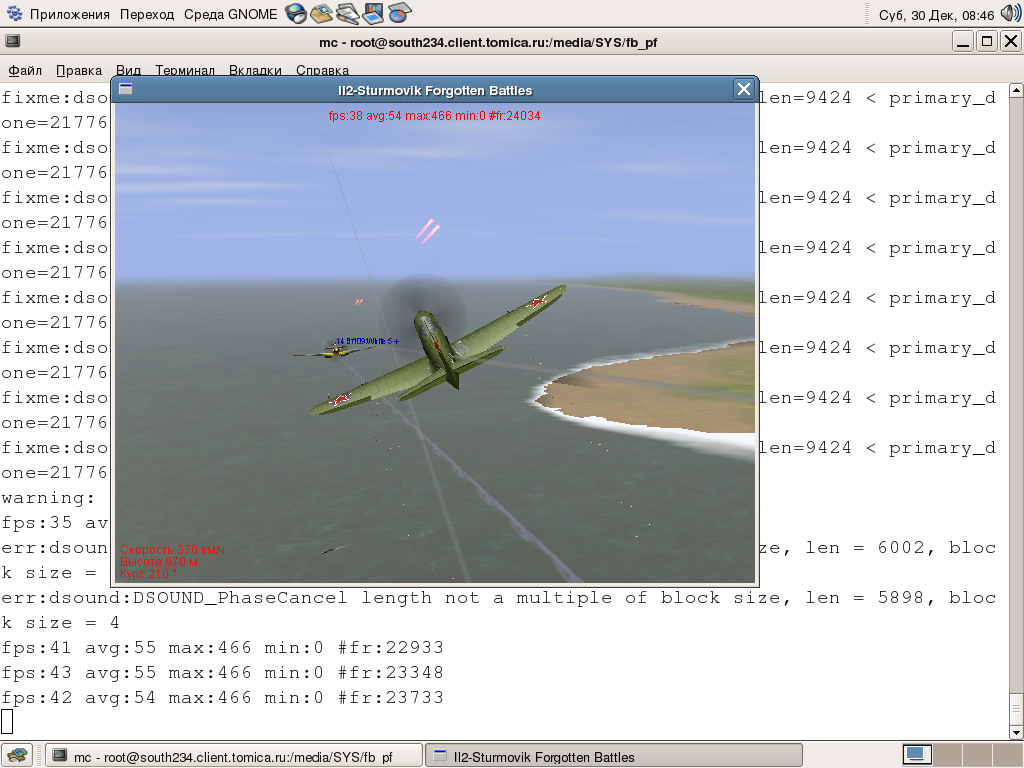Open the Правка menu
Screen dimensions: 1024x768
point(79,70)
